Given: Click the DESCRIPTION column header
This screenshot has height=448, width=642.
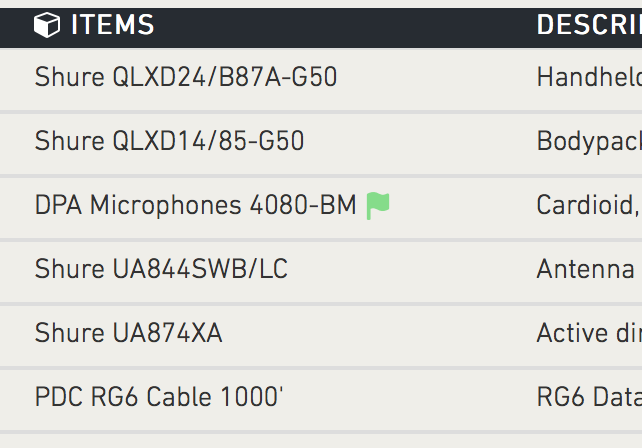Looking at the screenshot, I should (589, 25).
